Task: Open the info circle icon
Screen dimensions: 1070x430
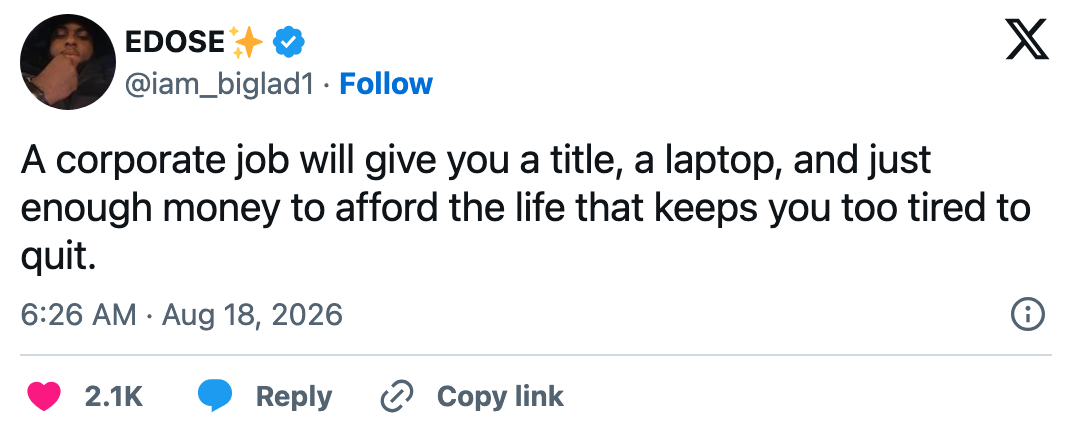Action: [1027, 315]
